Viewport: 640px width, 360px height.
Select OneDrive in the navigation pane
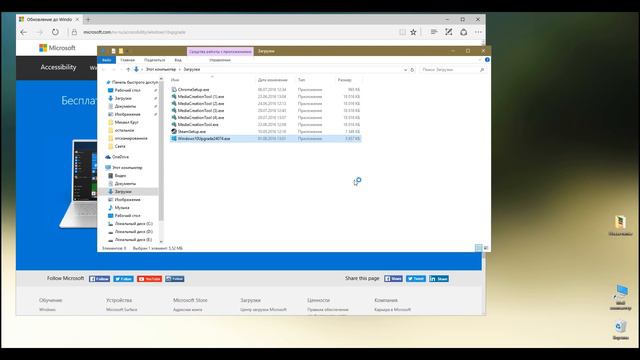(x=120, y=157)
